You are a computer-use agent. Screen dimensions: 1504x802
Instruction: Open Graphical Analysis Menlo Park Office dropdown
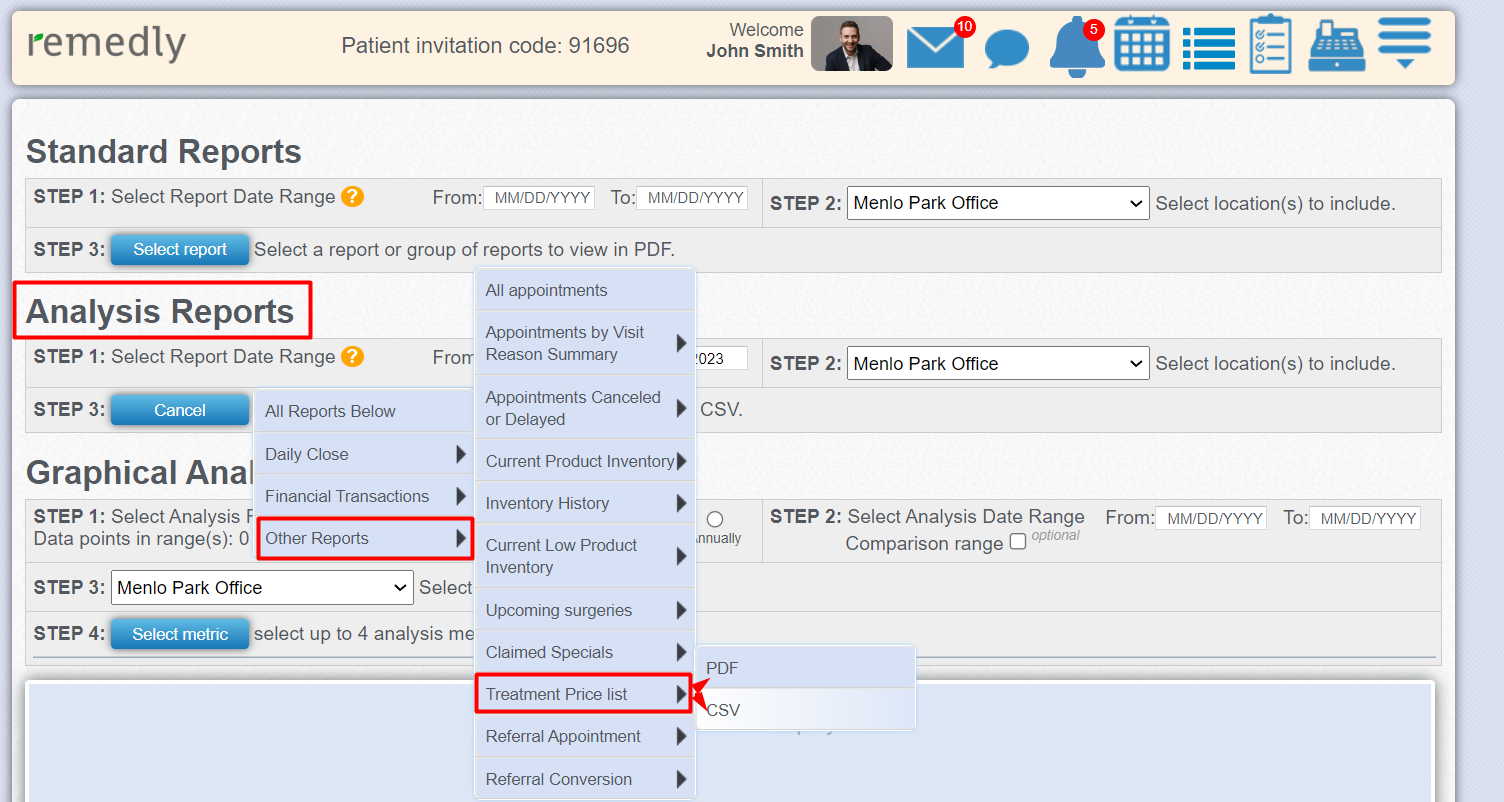[x=261, y=588]
